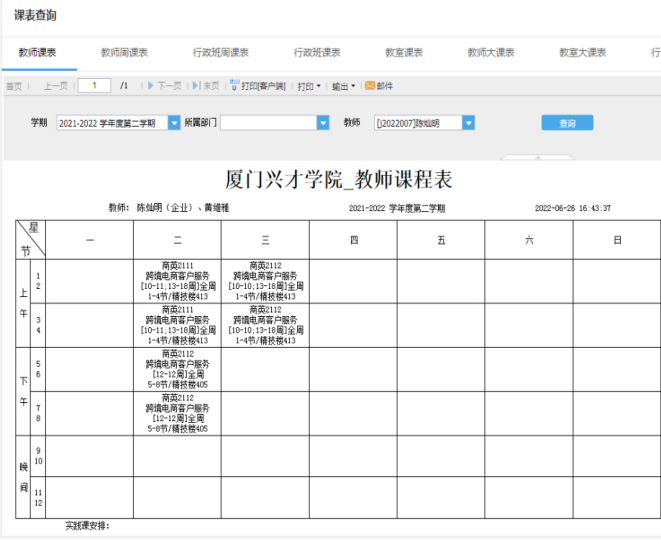Viewport: 661px width, 540px height.
Task: Click title 厦门兴才学院_教师课程表
Action: 339,179
